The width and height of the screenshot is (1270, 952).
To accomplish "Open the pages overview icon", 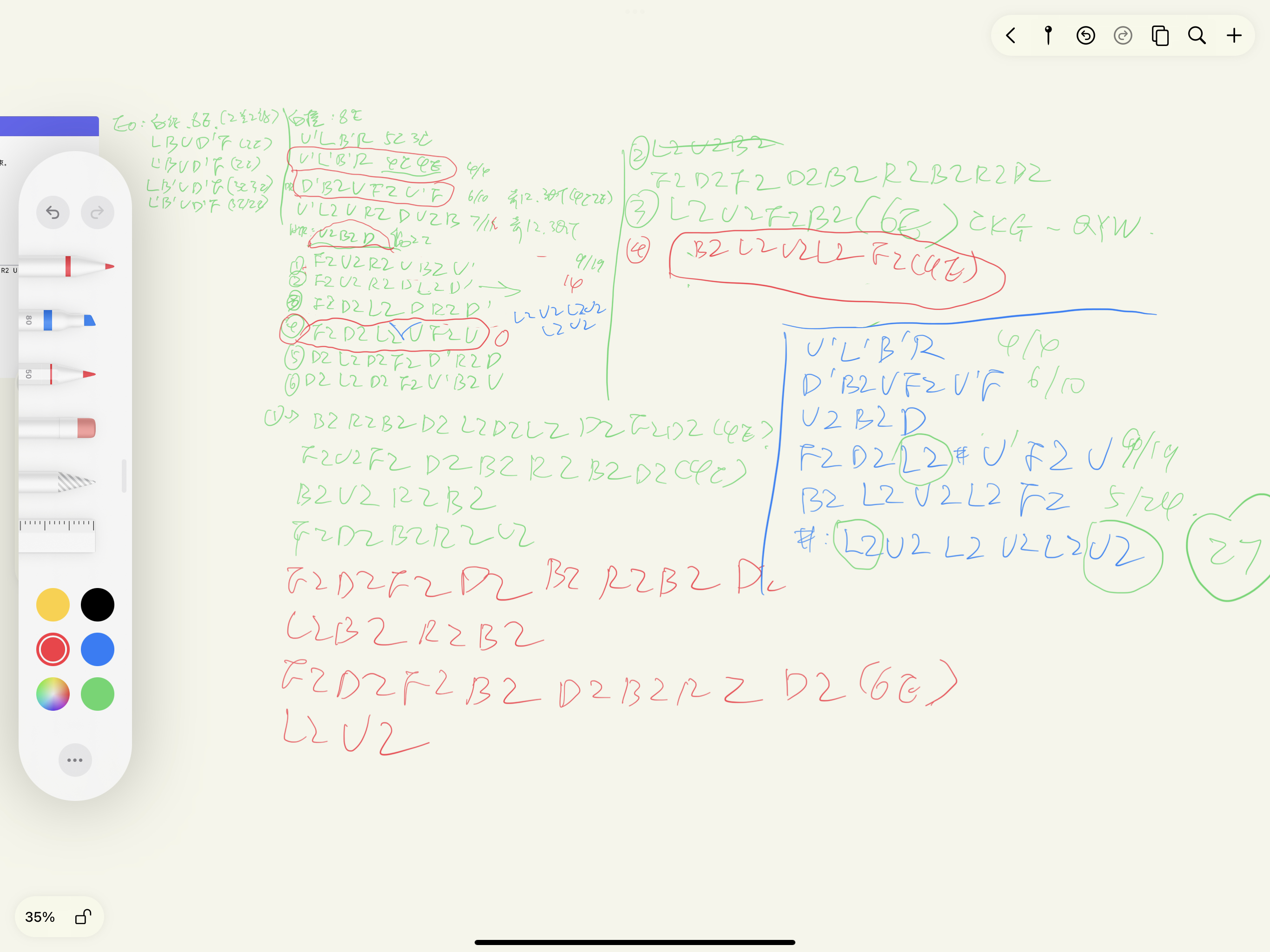I will (x=1160, y=36).
